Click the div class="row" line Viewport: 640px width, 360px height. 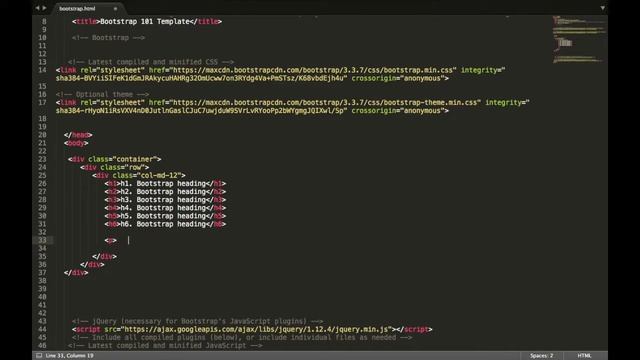tap(114, 167)
